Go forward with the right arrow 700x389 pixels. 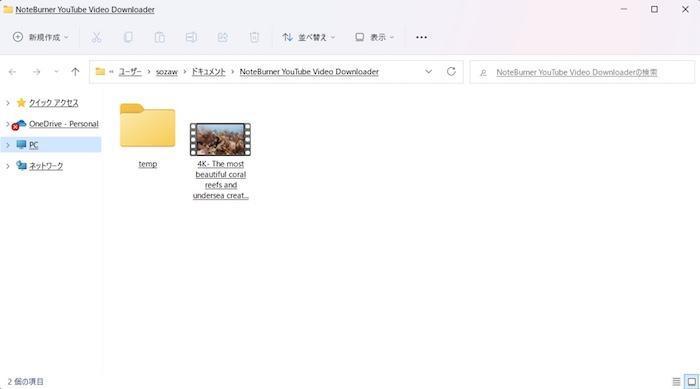37,72
